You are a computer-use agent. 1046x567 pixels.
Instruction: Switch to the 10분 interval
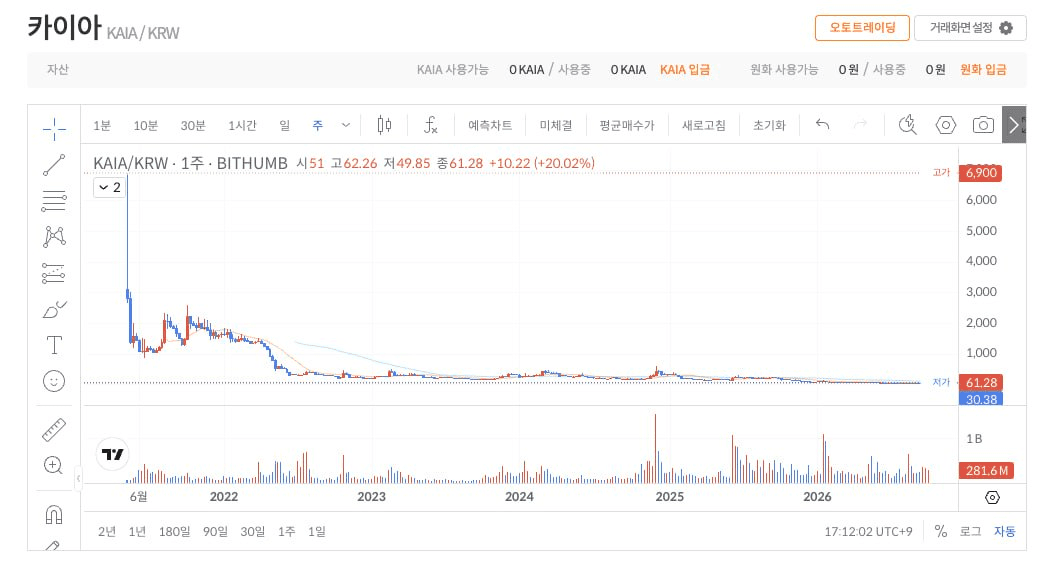point(145,125)
